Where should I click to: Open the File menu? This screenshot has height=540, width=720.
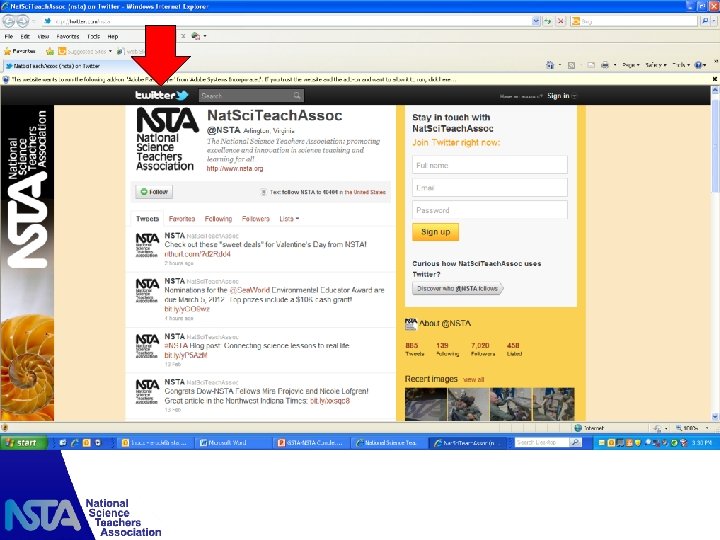[9, 36]
